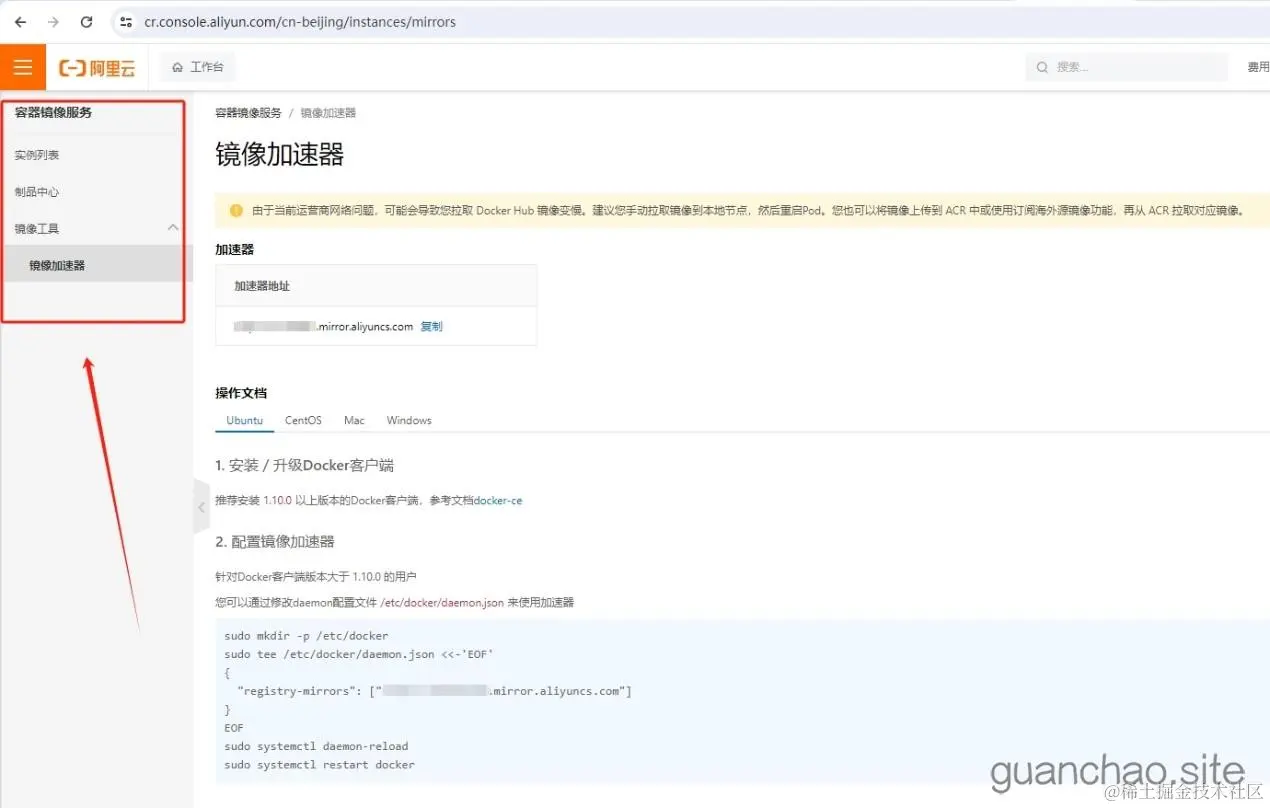Screen dimensions: 1270x808
Task: Collapse the 镜像工具 menu chevron
Action: [x=173, y=228]
